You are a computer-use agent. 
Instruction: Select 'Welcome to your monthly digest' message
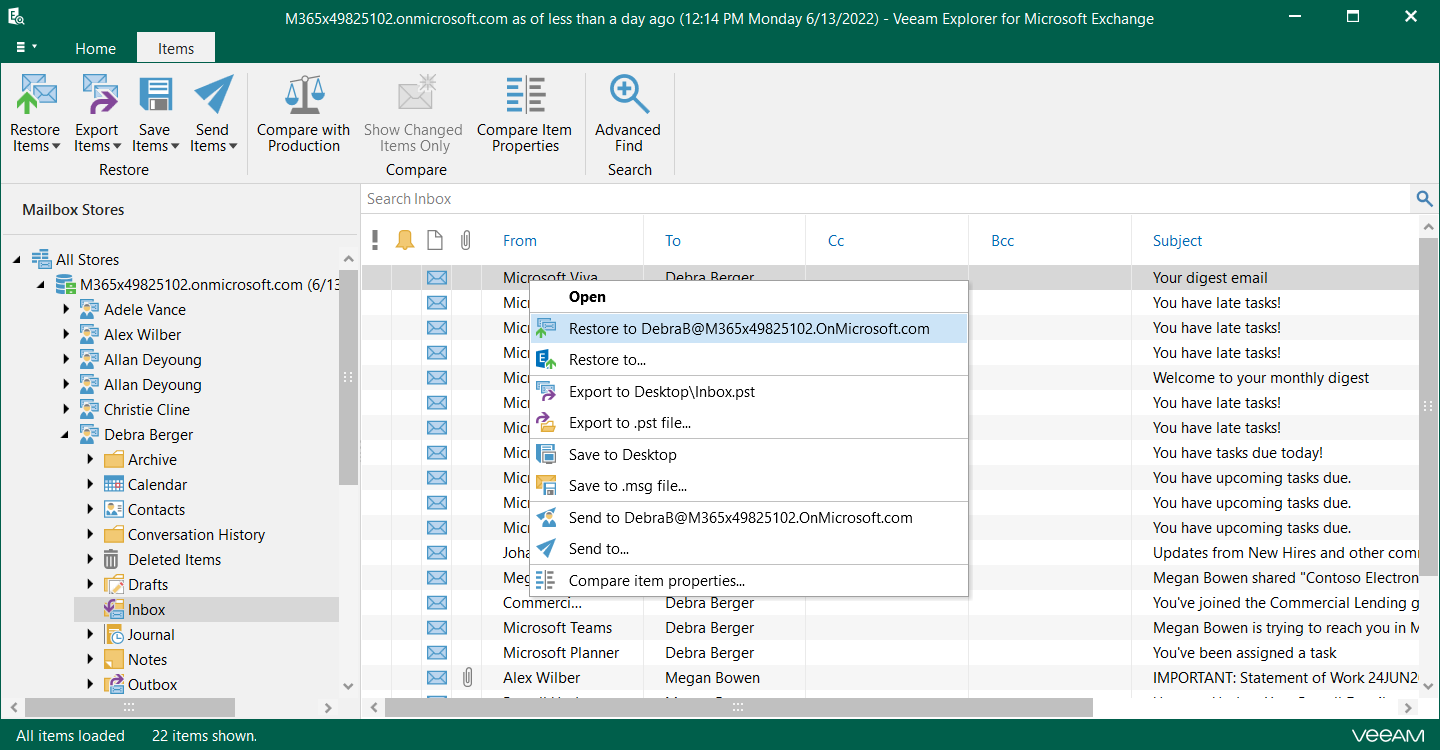point(890,378)
